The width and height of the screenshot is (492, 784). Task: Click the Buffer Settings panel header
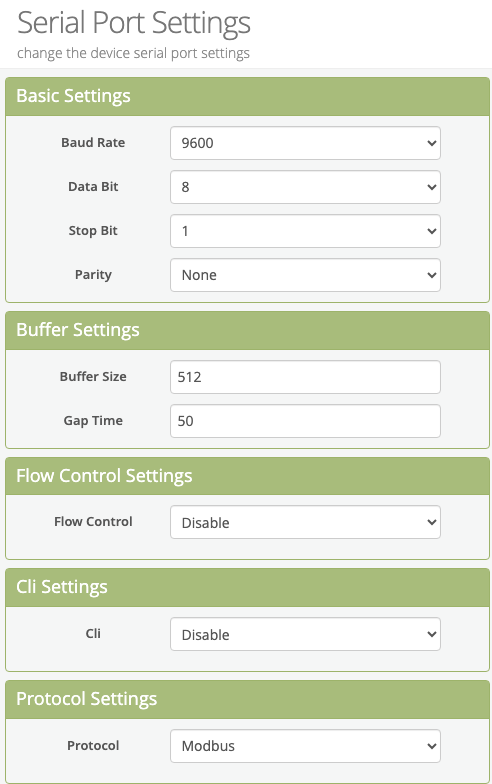pos(248,330)
